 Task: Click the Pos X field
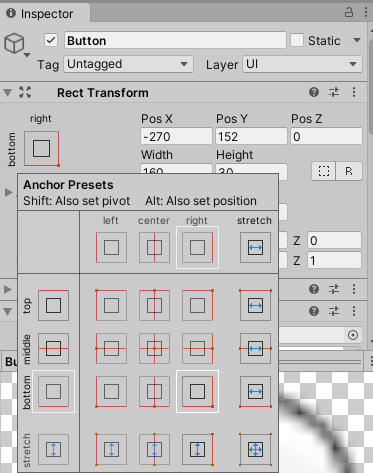176,136
